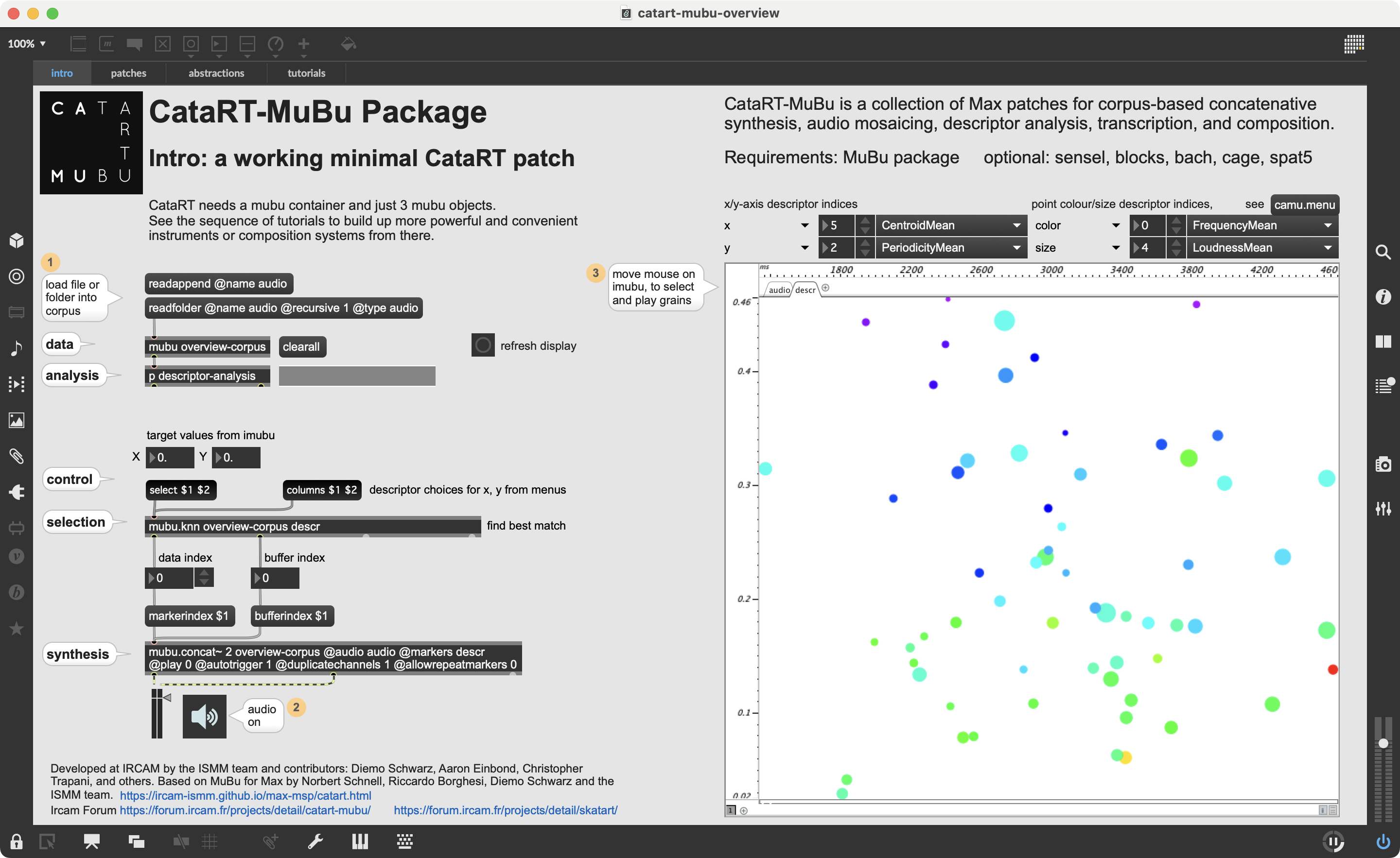Image resolution: width=1400 pixels, height=858 pixels.
Task: Add a comment from the toolbar
Action: point(135,44)
